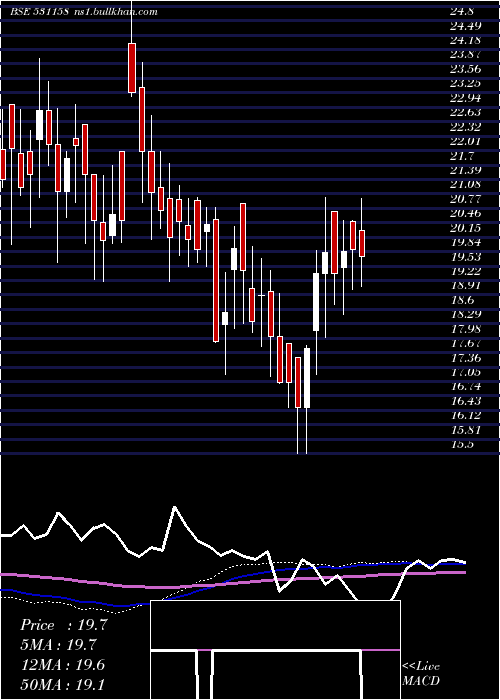Click the 15.81 price axis label
This screenshot has height=700, width=500.
(465, 430)
